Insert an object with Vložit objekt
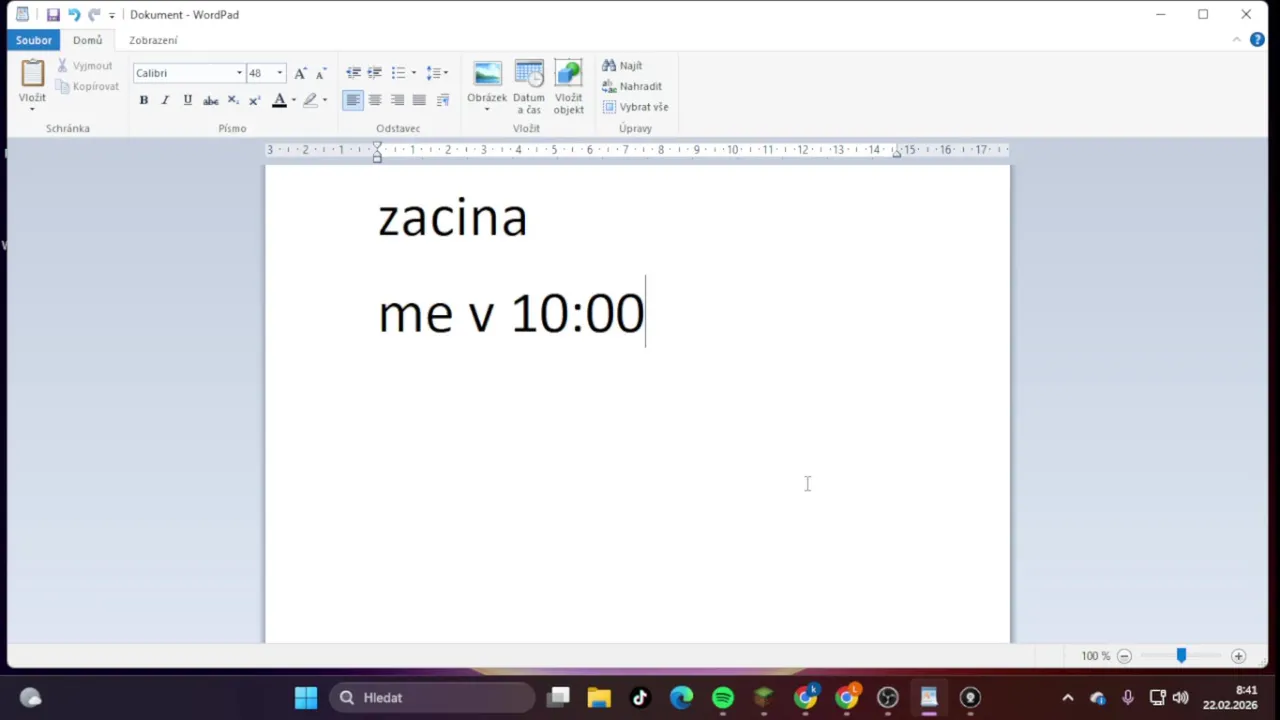Screen dimensions: 1280x720 (x=569, y=87)
